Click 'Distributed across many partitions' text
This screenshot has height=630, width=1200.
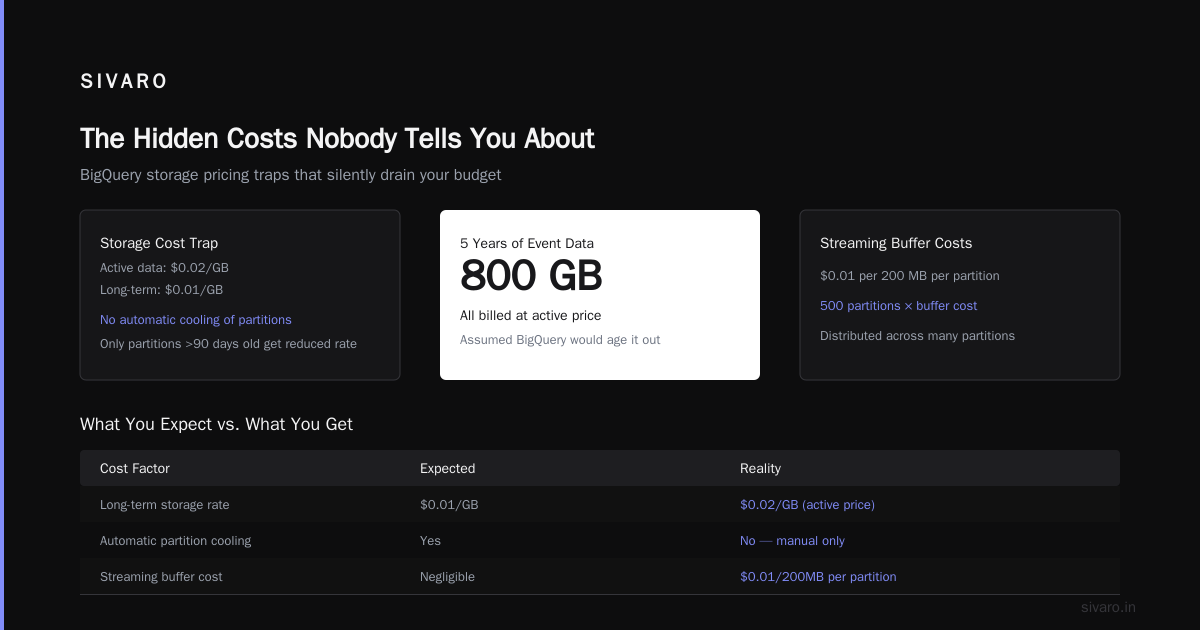pos(917,336)
